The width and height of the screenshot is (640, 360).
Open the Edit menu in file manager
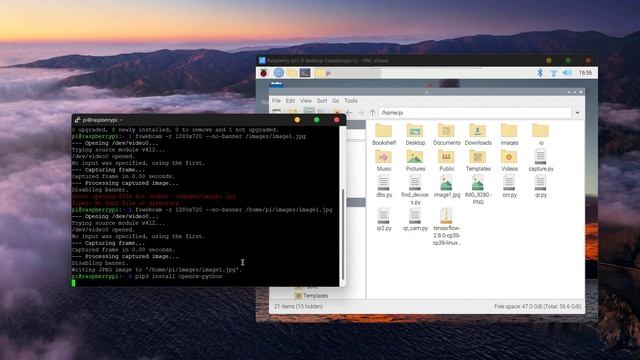coord(290,100)
